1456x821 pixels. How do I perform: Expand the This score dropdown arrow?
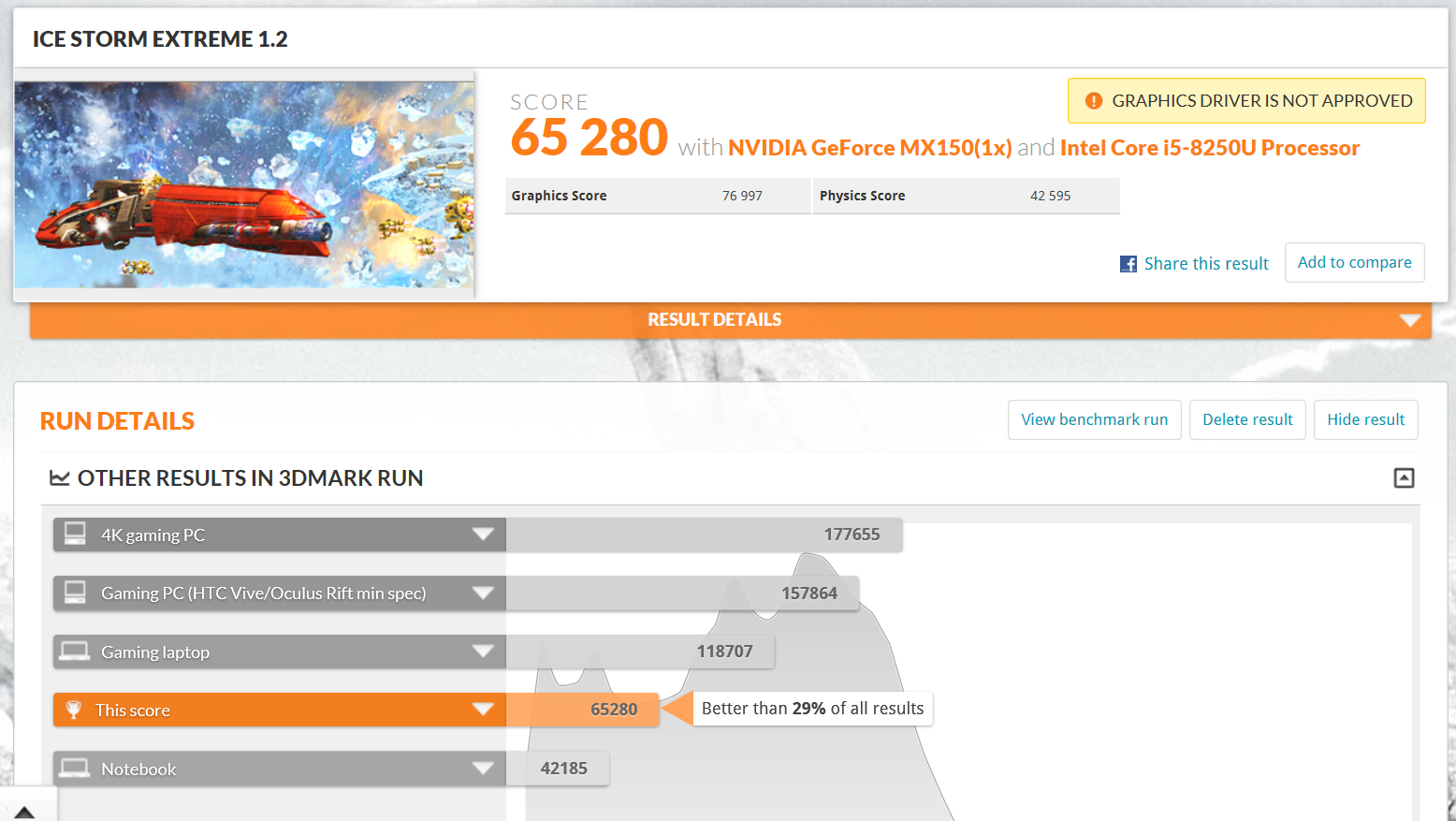click(483, 710)
